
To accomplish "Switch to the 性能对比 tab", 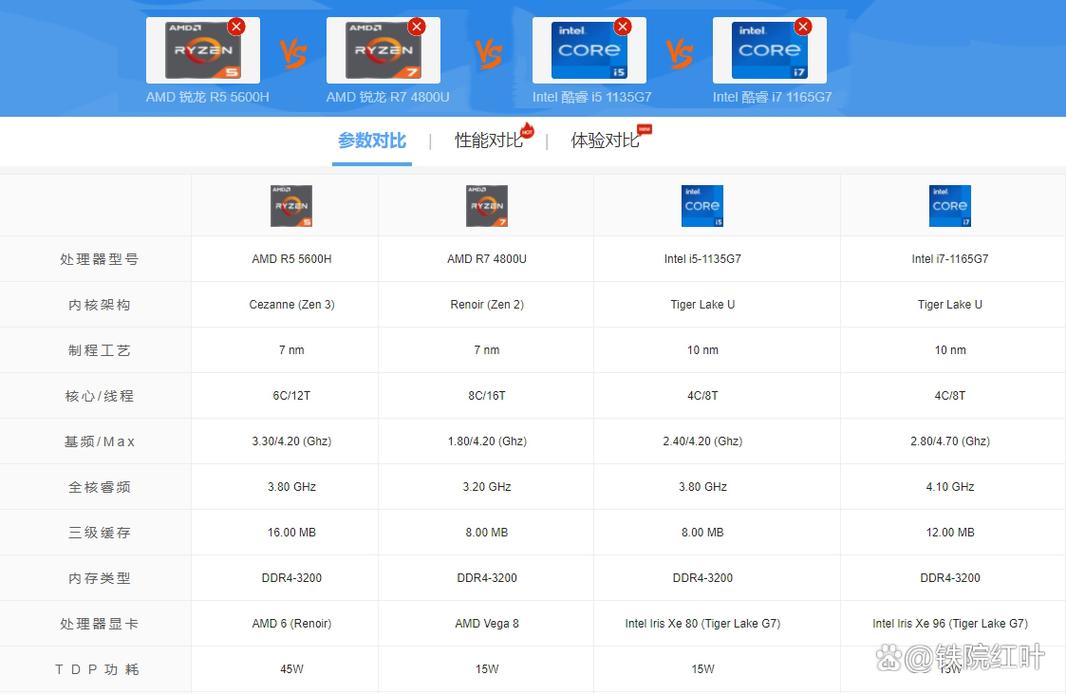I will (489, 141).
